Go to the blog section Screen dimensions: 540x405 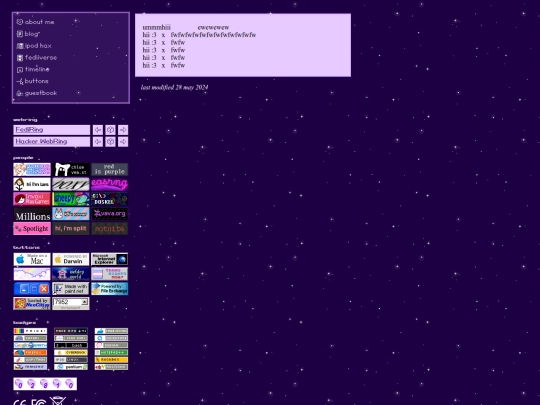(x=28, y=34)
